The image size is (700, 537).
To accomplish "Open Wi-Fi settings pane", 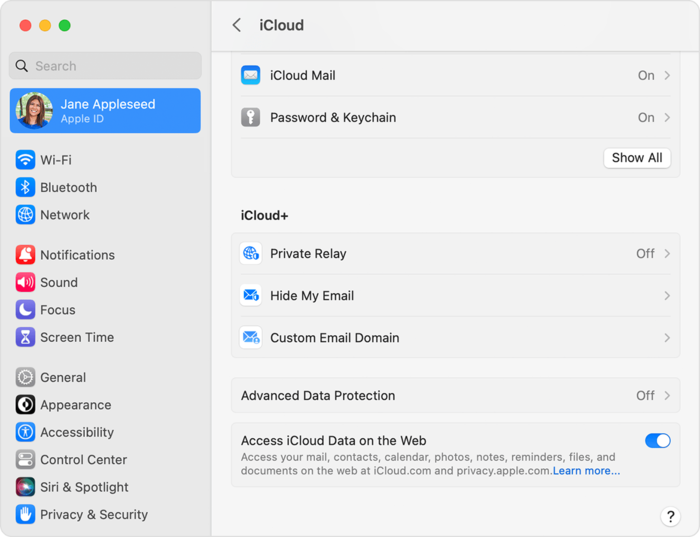I will [x=105, y=160].
